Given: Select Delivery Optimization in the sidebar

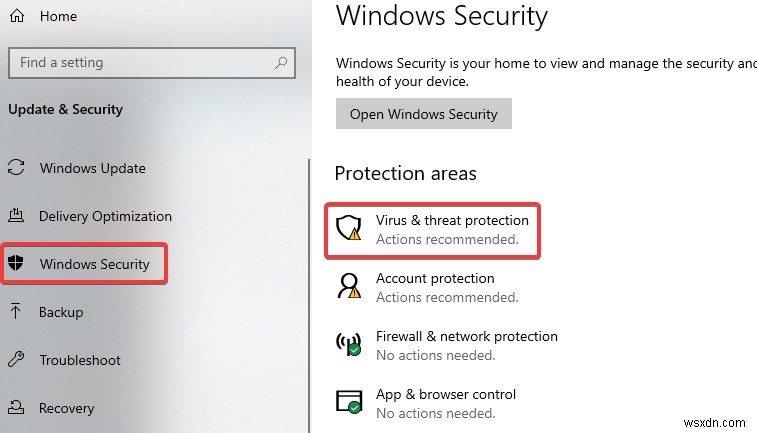Looking at the screenshot, I should pos(105,216).
